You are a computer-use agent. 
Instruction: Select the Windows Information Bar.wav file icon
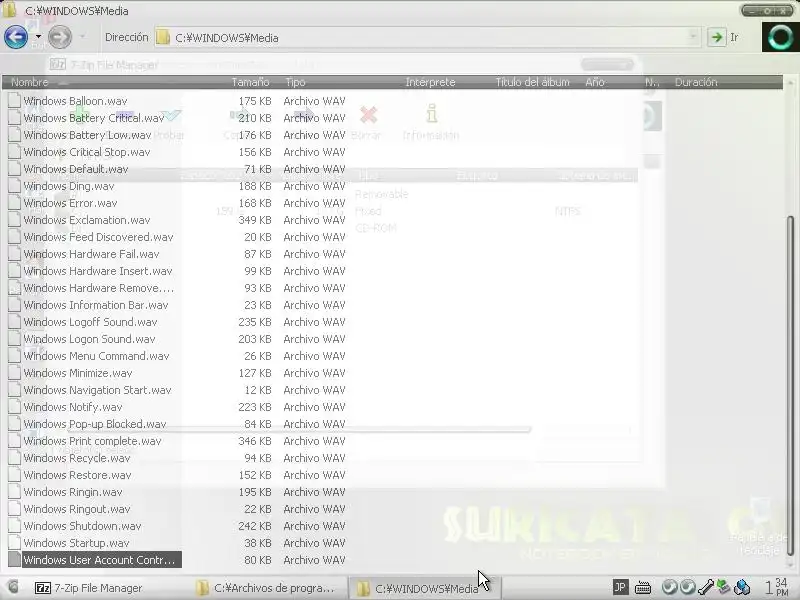14,305
